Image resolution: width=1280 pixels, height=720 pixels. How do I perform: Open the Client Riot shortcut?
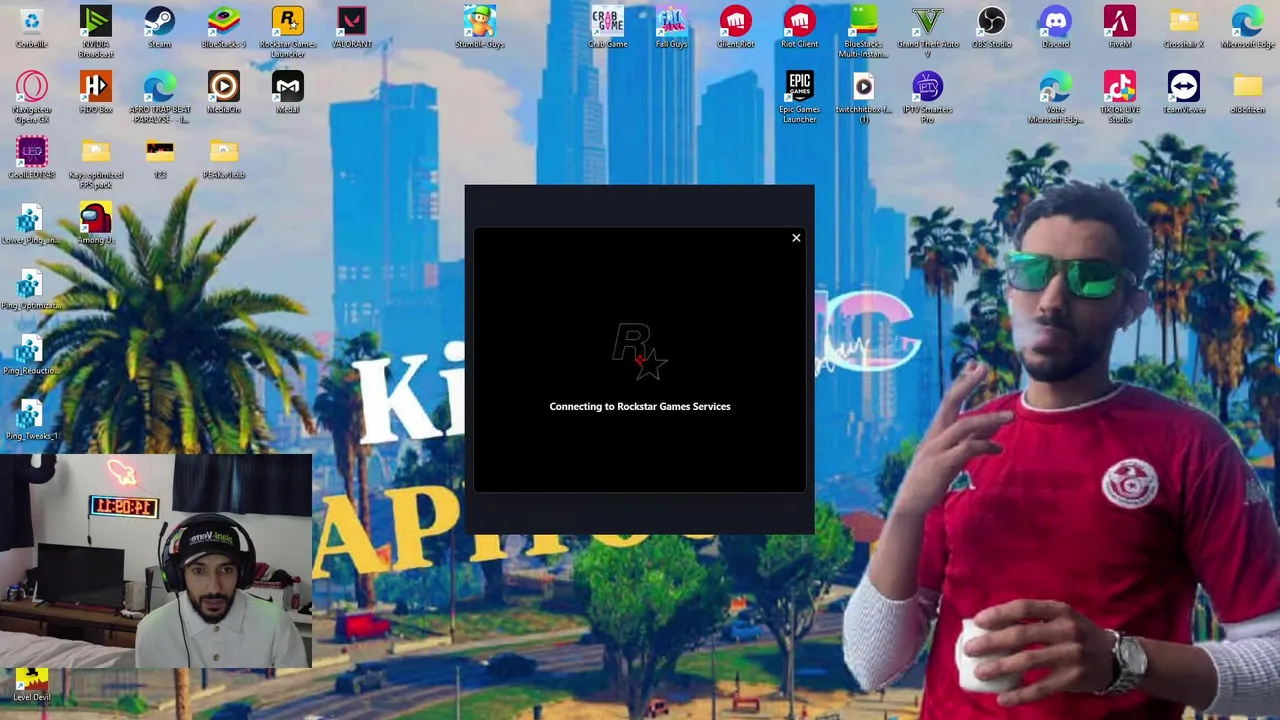[x=736, y=28]
